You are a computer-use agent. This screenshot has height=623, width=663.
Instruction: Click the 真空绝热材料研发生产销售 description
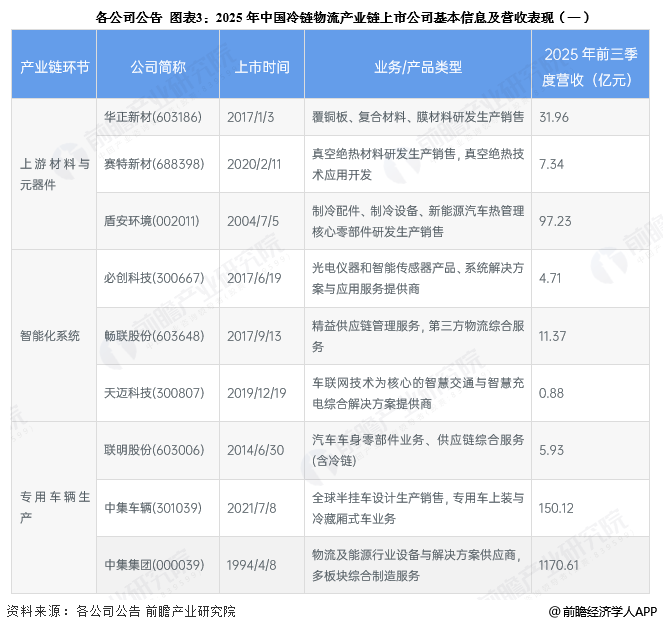(x=418, y=164)
